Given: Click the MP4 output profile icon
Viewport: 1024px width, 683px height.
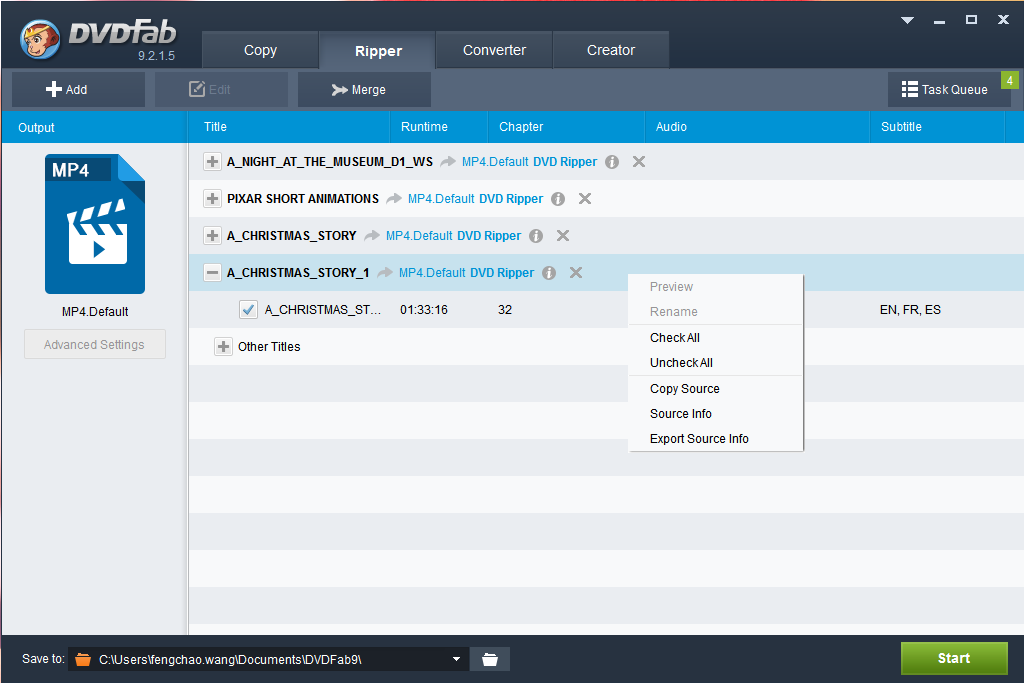Looking at the screenshot, I should click(x=95, y=224).
